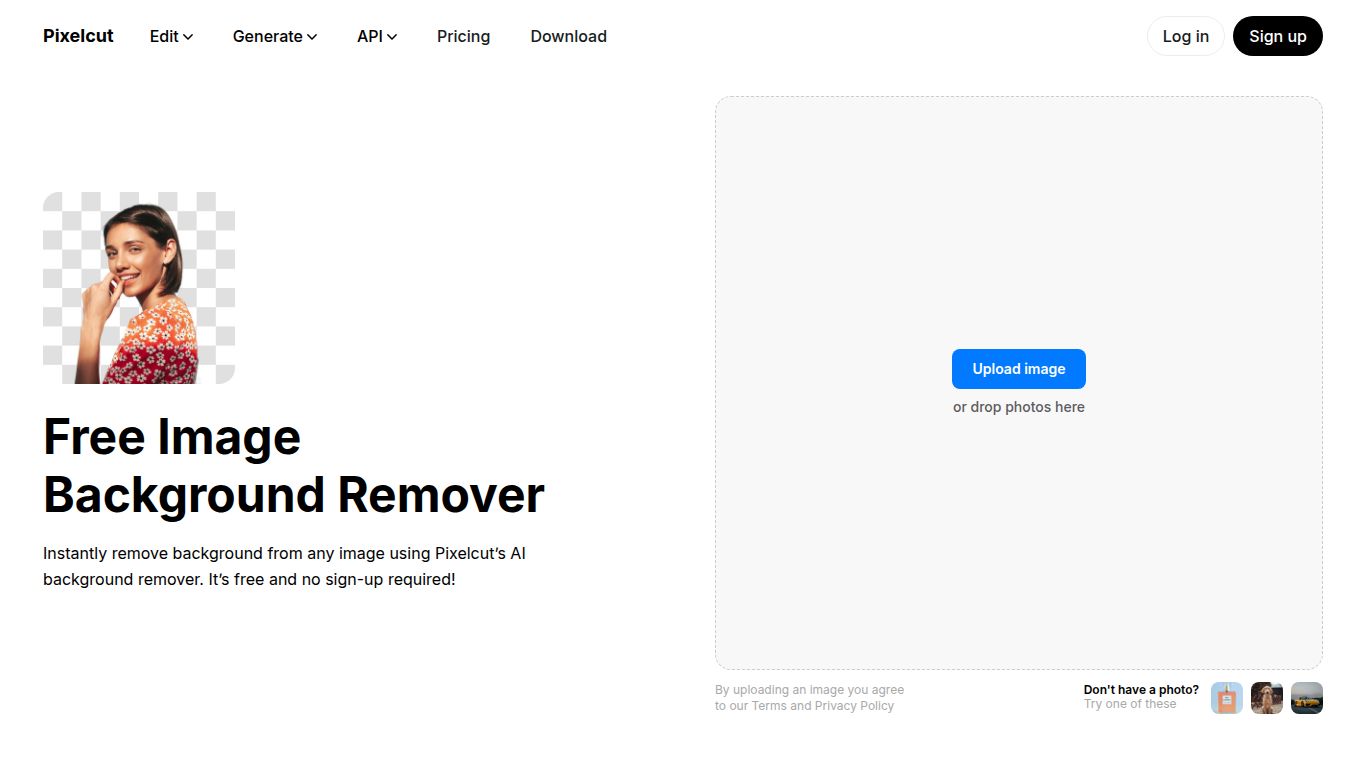
Task: Click the drop photos here area
Action: point(1018,406)
